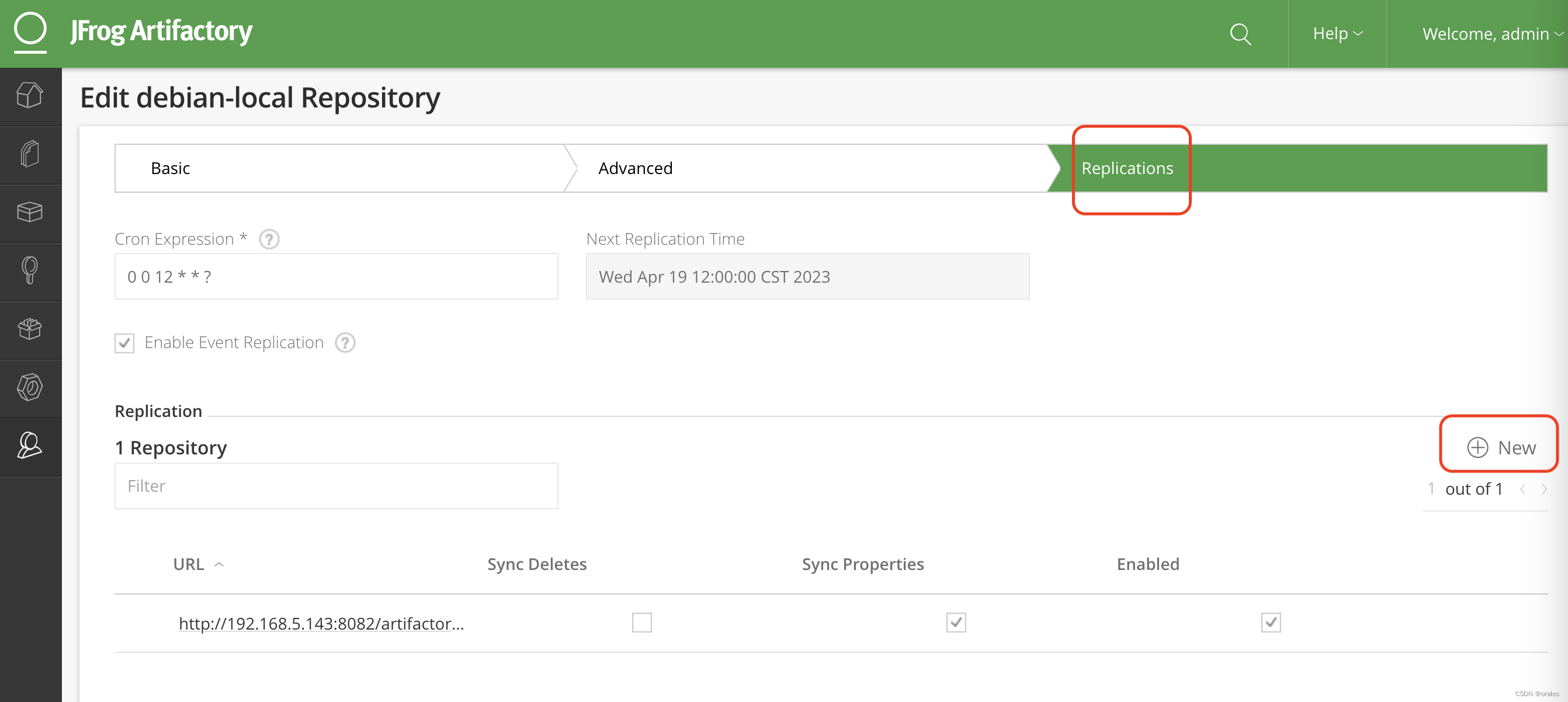This screenshot has height=702, width=1568.
Task: Click New to add a replication
Action: [1500, 448]
